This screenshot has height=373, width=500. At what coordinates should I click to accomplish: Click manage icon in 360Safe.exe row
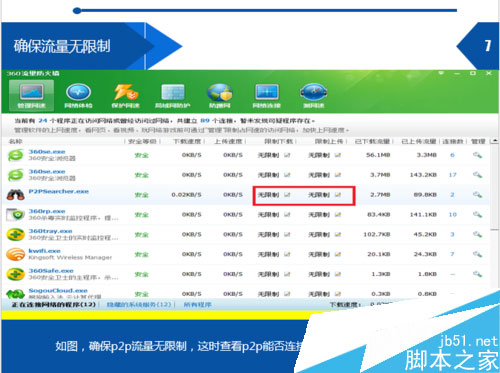(x=477, y=274)
